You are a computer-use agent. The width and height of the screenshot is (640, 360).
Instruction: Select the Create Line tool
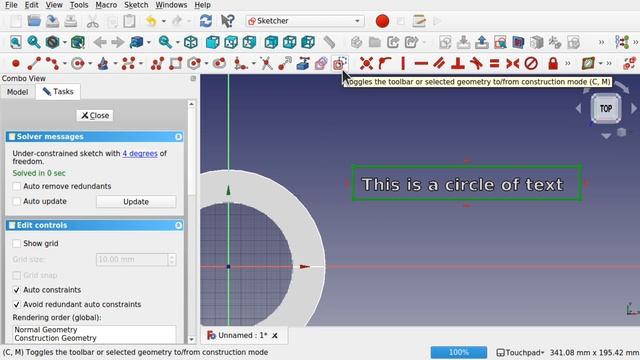pyautogui.click(x=34, y=64)
